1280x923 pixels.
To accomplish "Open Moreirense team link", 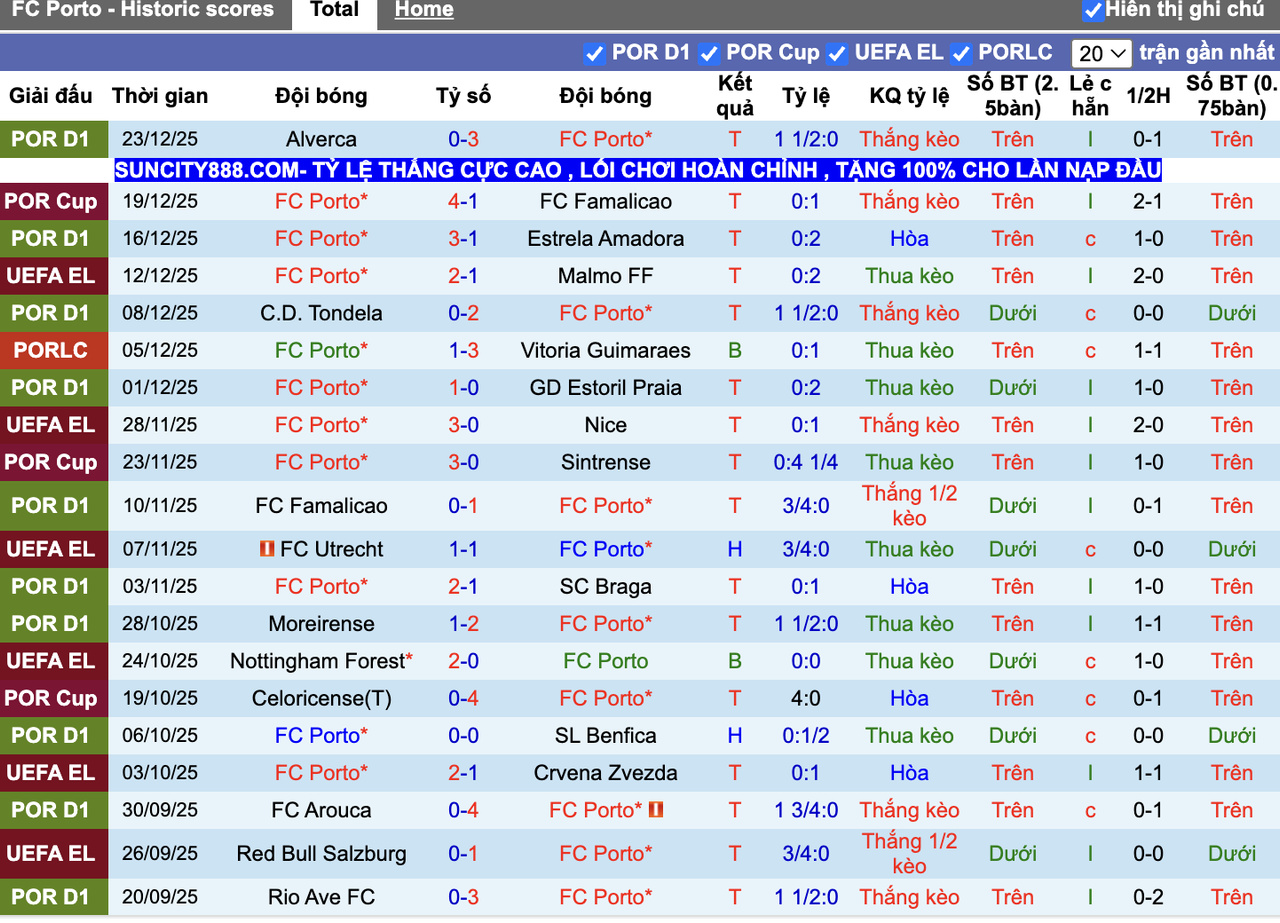I will point(321,624).
